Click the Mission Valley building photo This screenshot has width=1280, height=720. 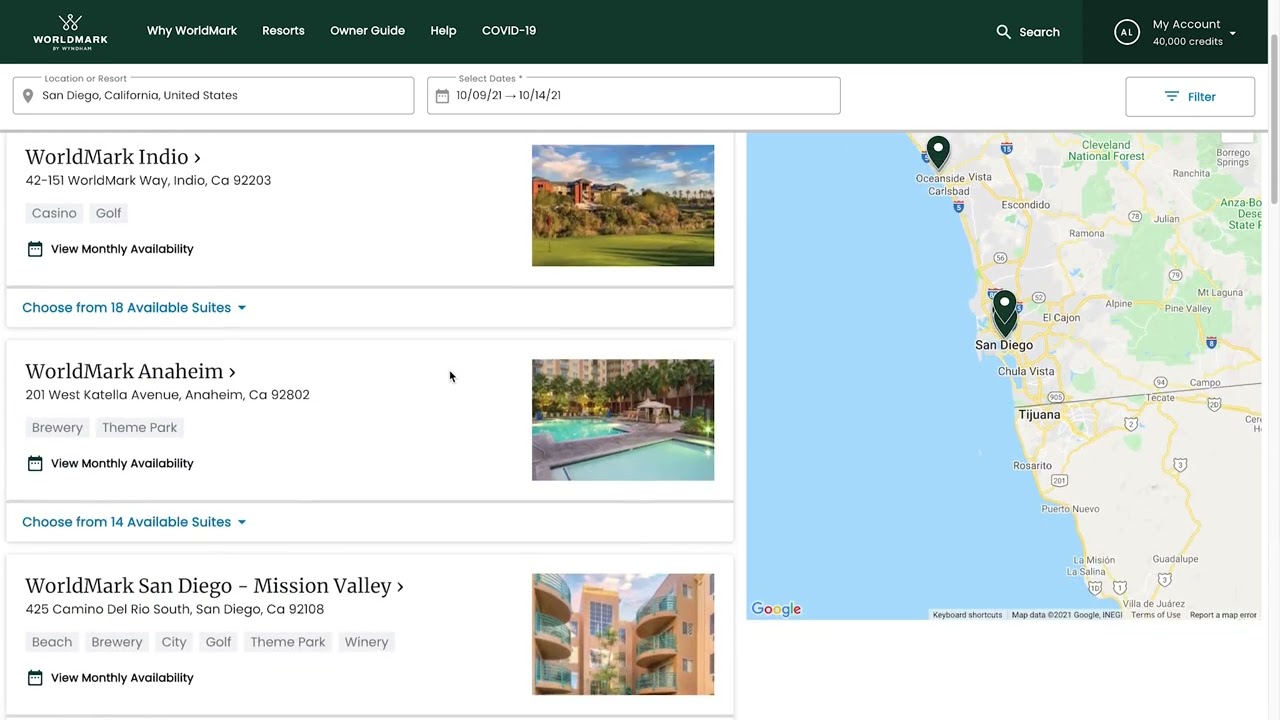click(x=623, y=634)
